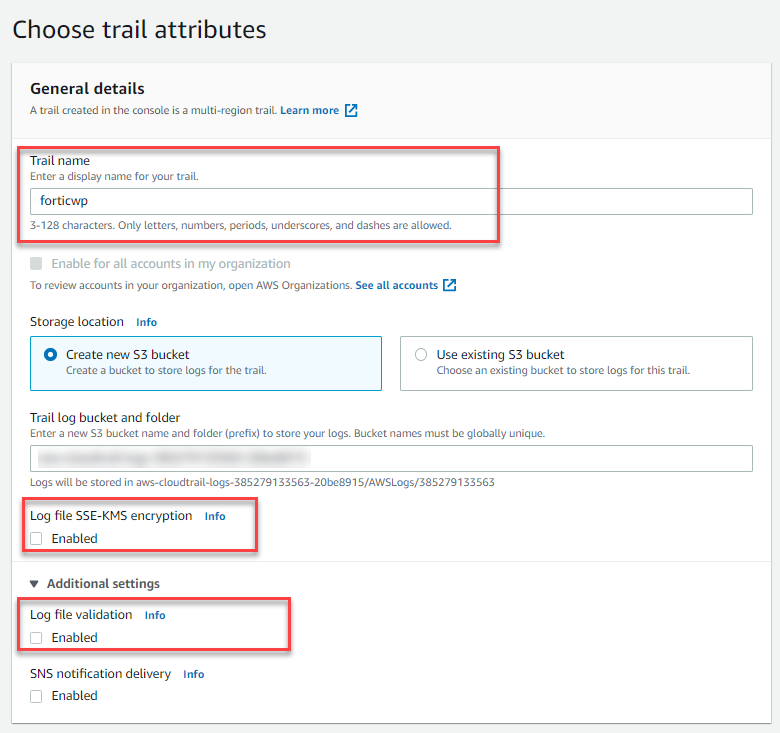Click the Additional settings section header
Screen dimensions: 780x733
103,584
